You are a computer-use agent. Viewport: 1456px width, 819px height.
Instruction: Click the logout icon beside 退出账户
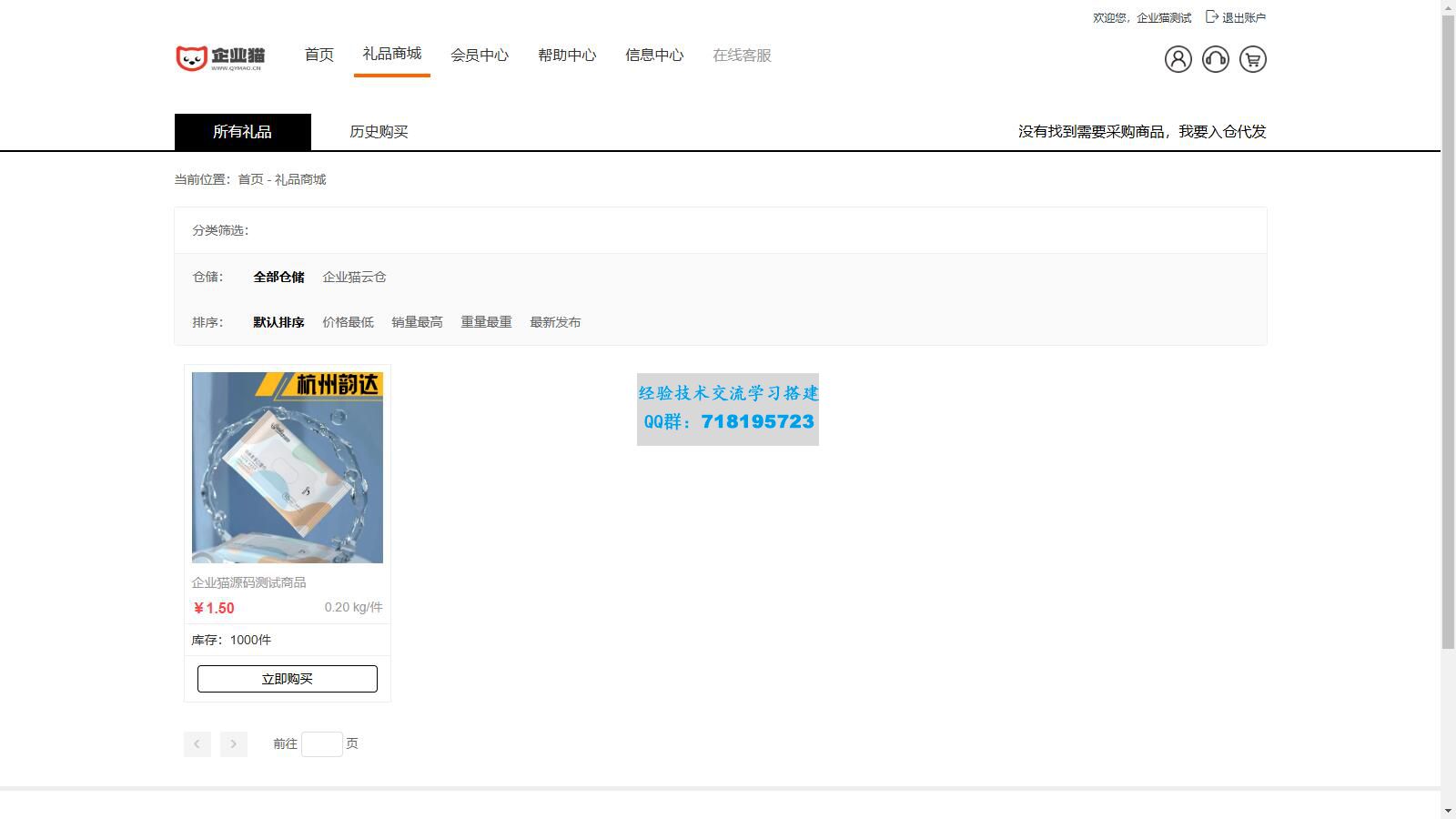point(1211,16)
